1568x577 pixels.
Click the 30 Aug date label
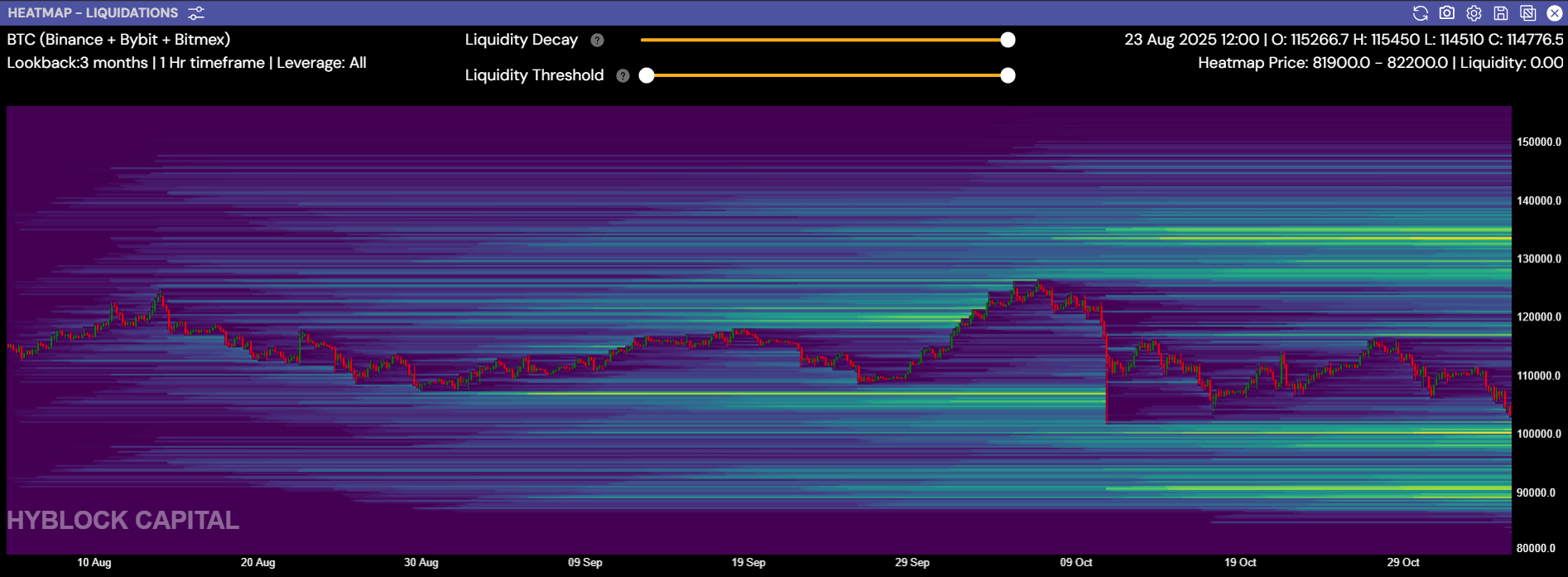[421, 562]
